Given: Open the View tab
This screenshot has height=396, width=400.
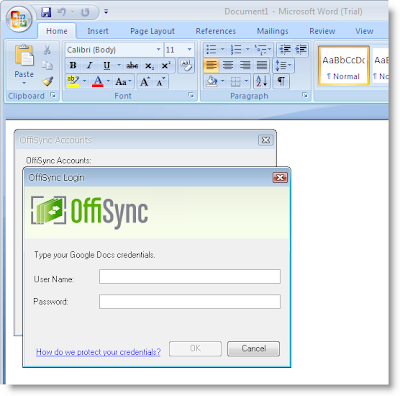Looking at the screenshot, I should 364,31.
